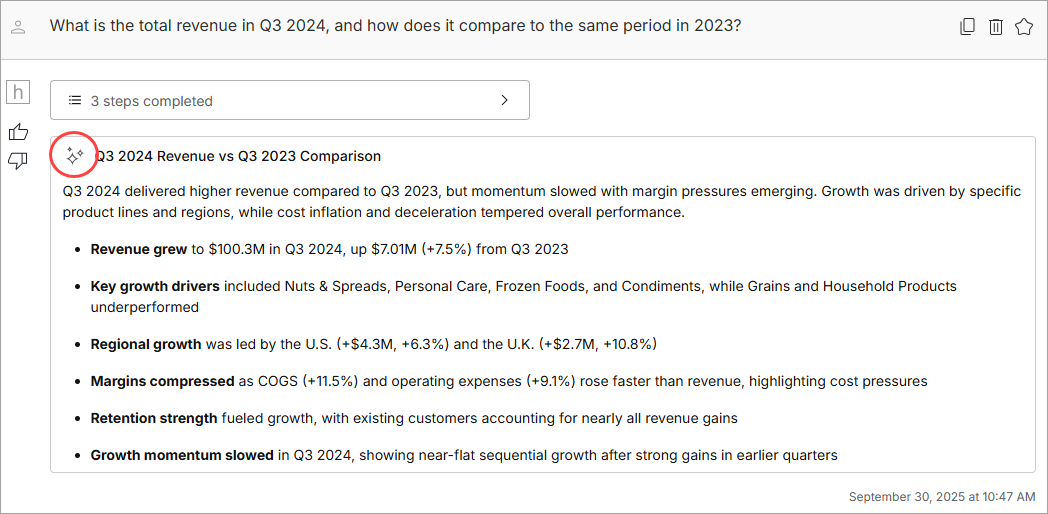Click the user avatar icon beside the question
The height and width of the screenshot is (514, 1048).
tap(18, 28)
